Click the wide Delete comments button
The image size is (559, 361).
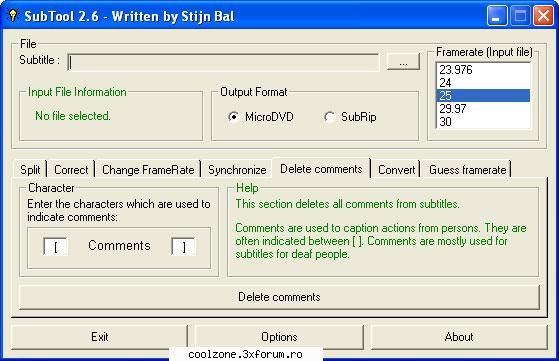point(279,297)
